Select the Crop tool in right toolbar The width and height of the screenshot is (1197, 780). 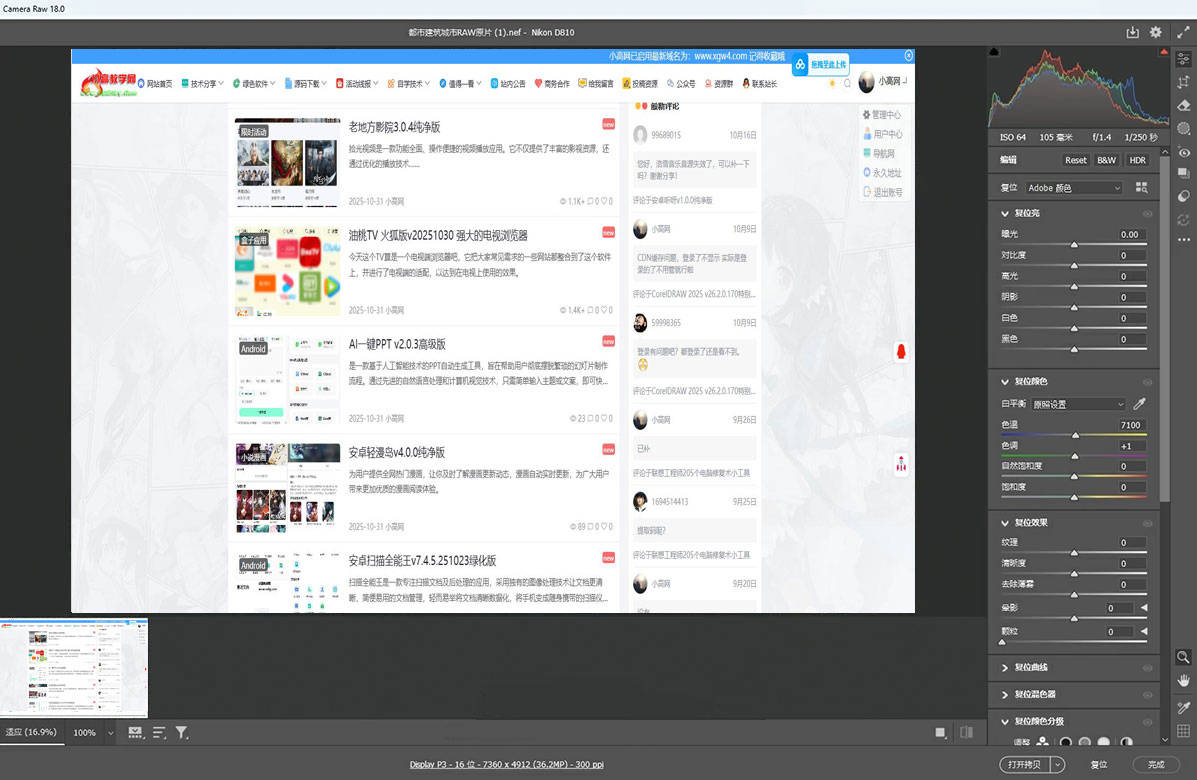coord(1183,82)
